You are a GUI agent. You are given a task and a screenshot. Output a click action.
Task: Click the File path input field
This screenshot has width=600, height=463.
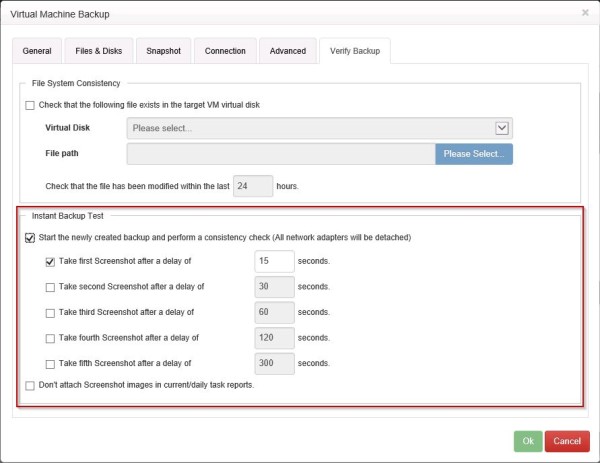click(280, 154)
